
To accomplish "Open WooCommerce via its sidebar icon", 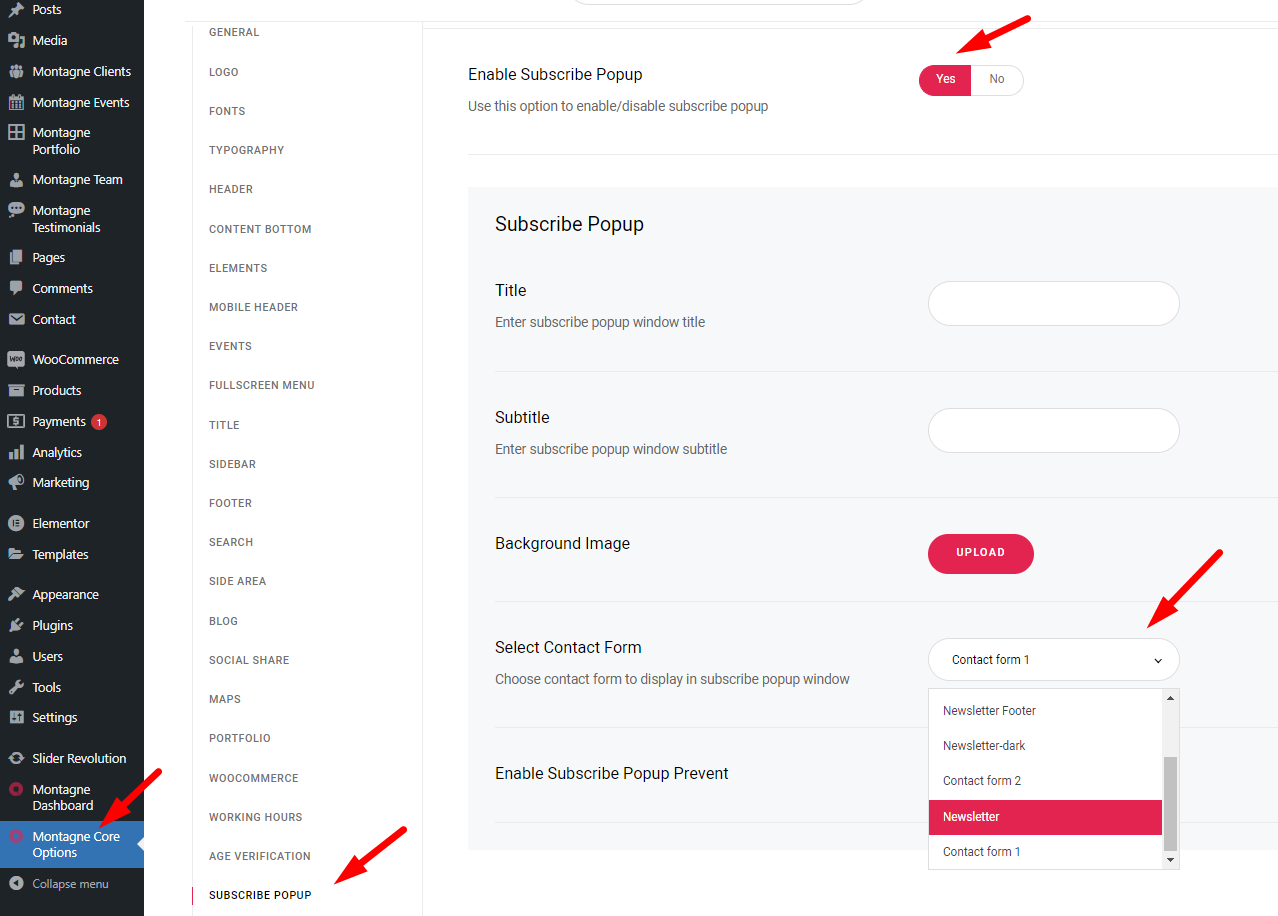I will click(x=16, y=359).
